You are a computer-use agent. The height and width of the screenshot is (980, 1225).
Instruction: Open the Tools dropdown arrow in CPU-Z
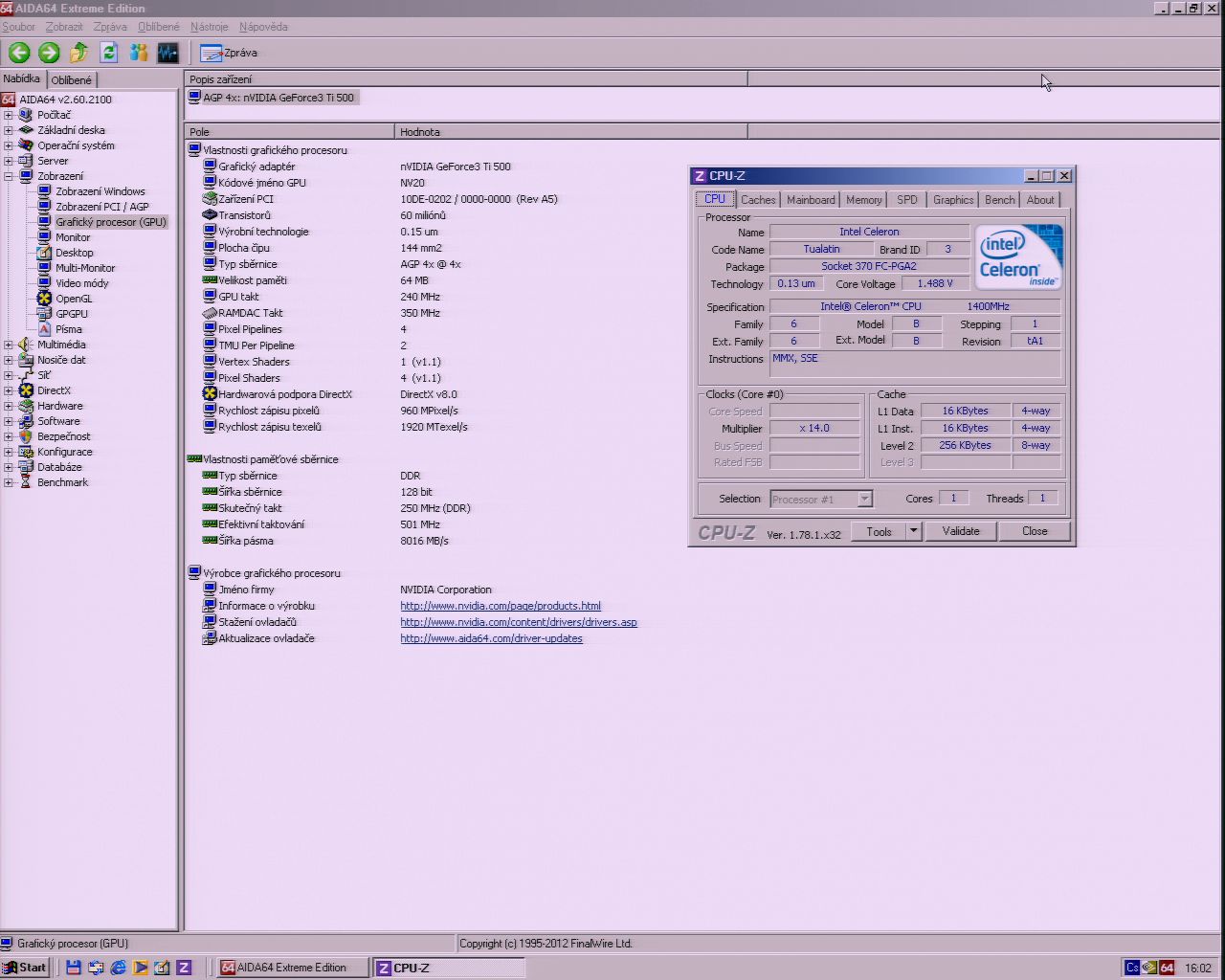pos(913,531)
